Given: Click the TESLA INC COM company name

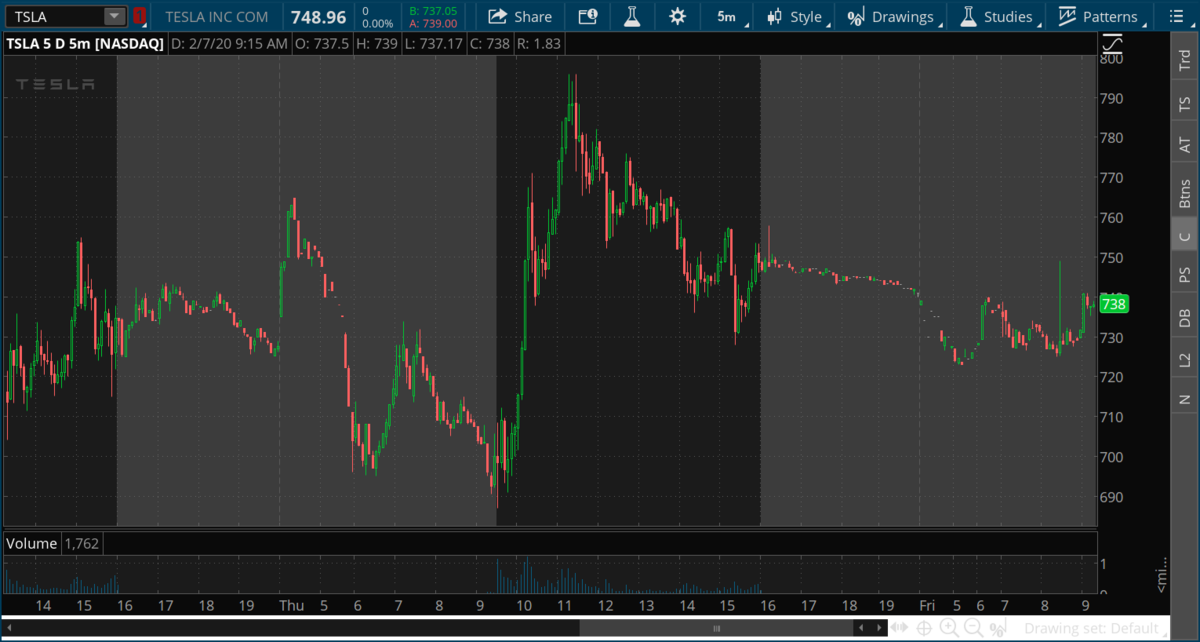Looking at the screenshot, I should 217,17.
